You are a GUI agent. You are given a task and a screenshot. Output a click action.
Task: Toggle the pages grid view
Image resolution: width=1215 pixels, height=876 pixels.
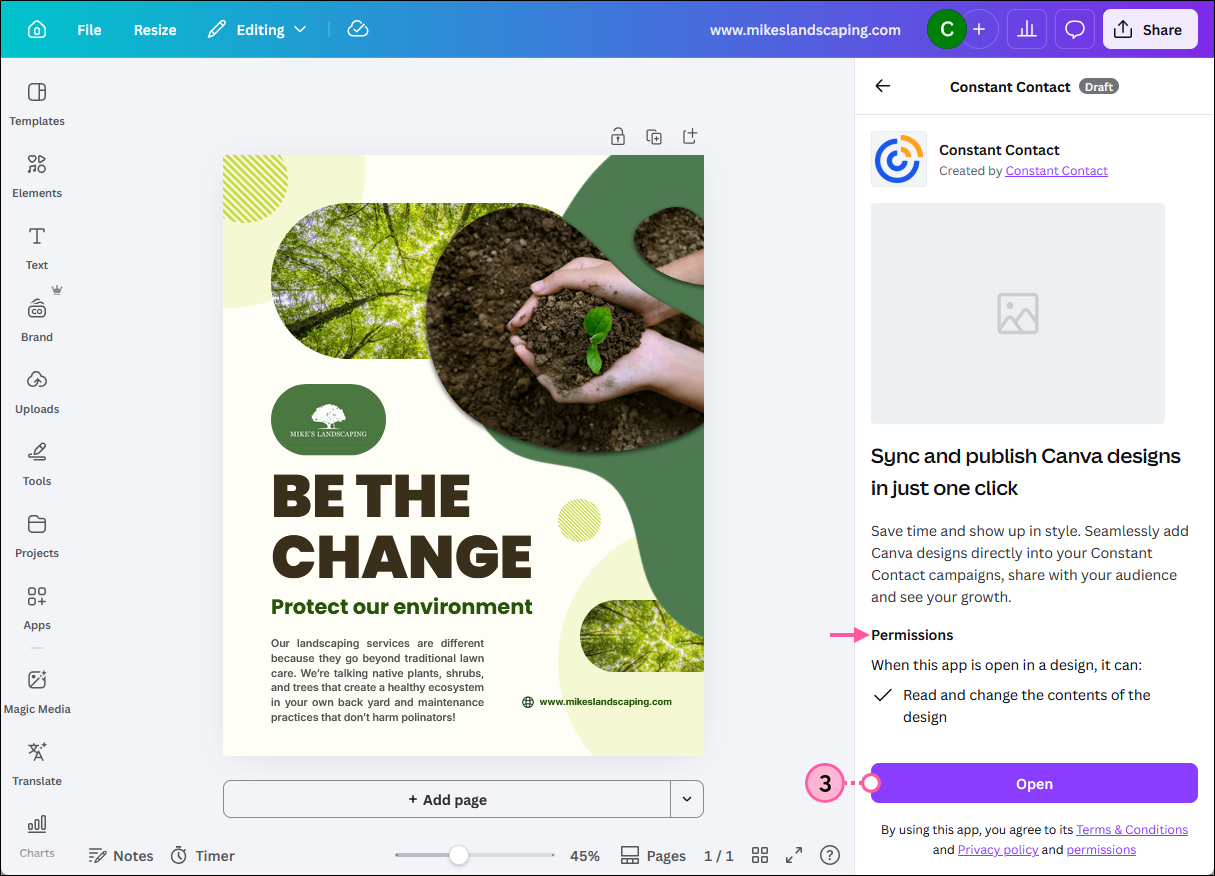coord(760,855)
